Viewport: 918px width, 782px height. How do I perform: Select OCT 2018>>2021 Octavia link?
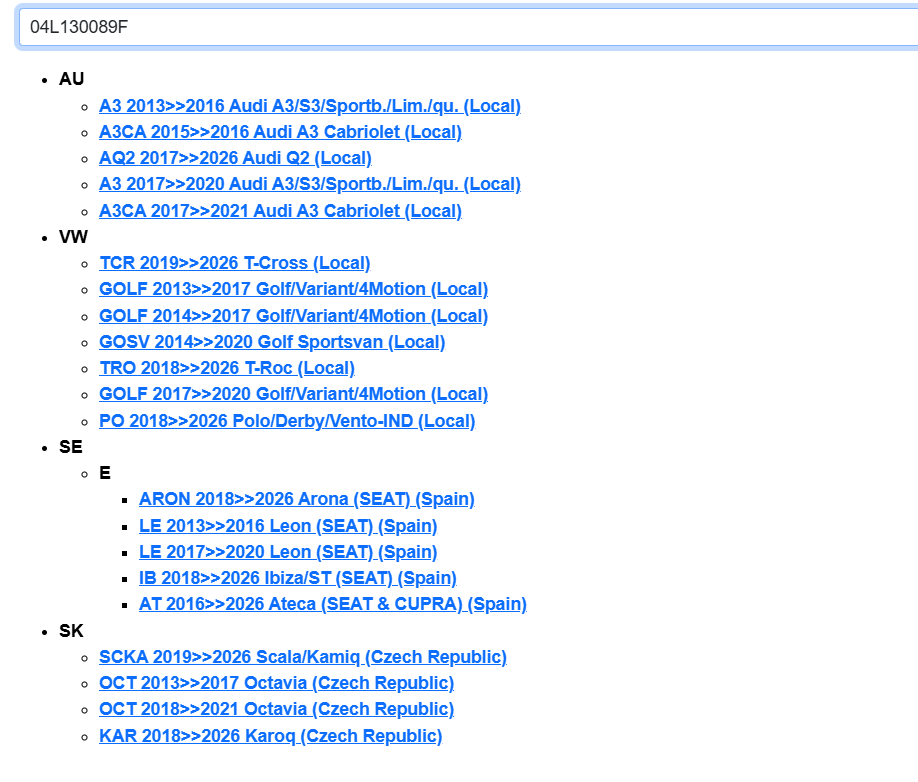pos(276,709)
